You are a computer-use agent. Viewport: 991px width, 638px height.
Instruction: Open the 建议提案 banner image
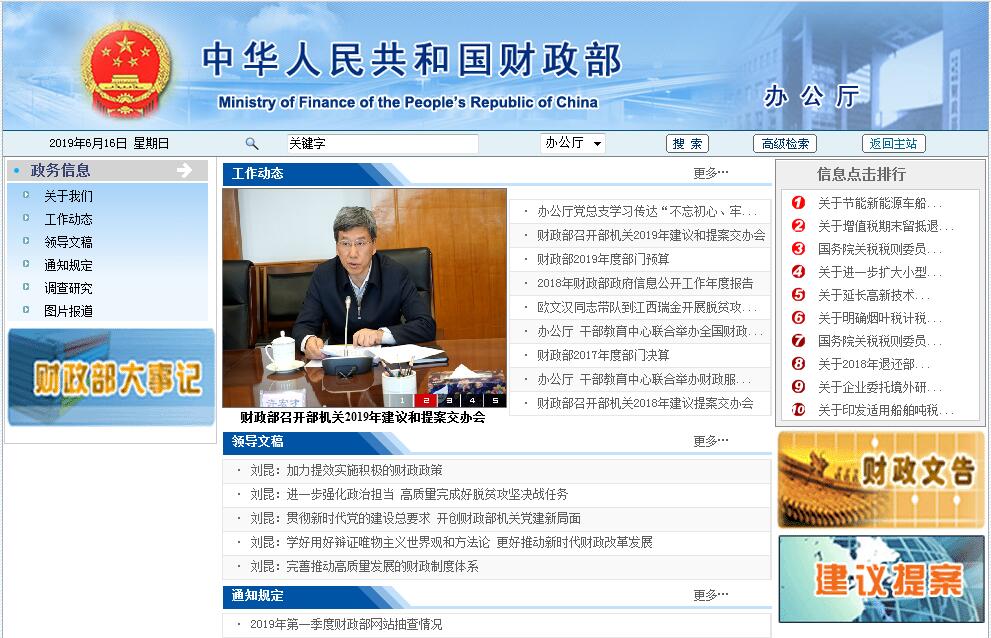[881, 580]
